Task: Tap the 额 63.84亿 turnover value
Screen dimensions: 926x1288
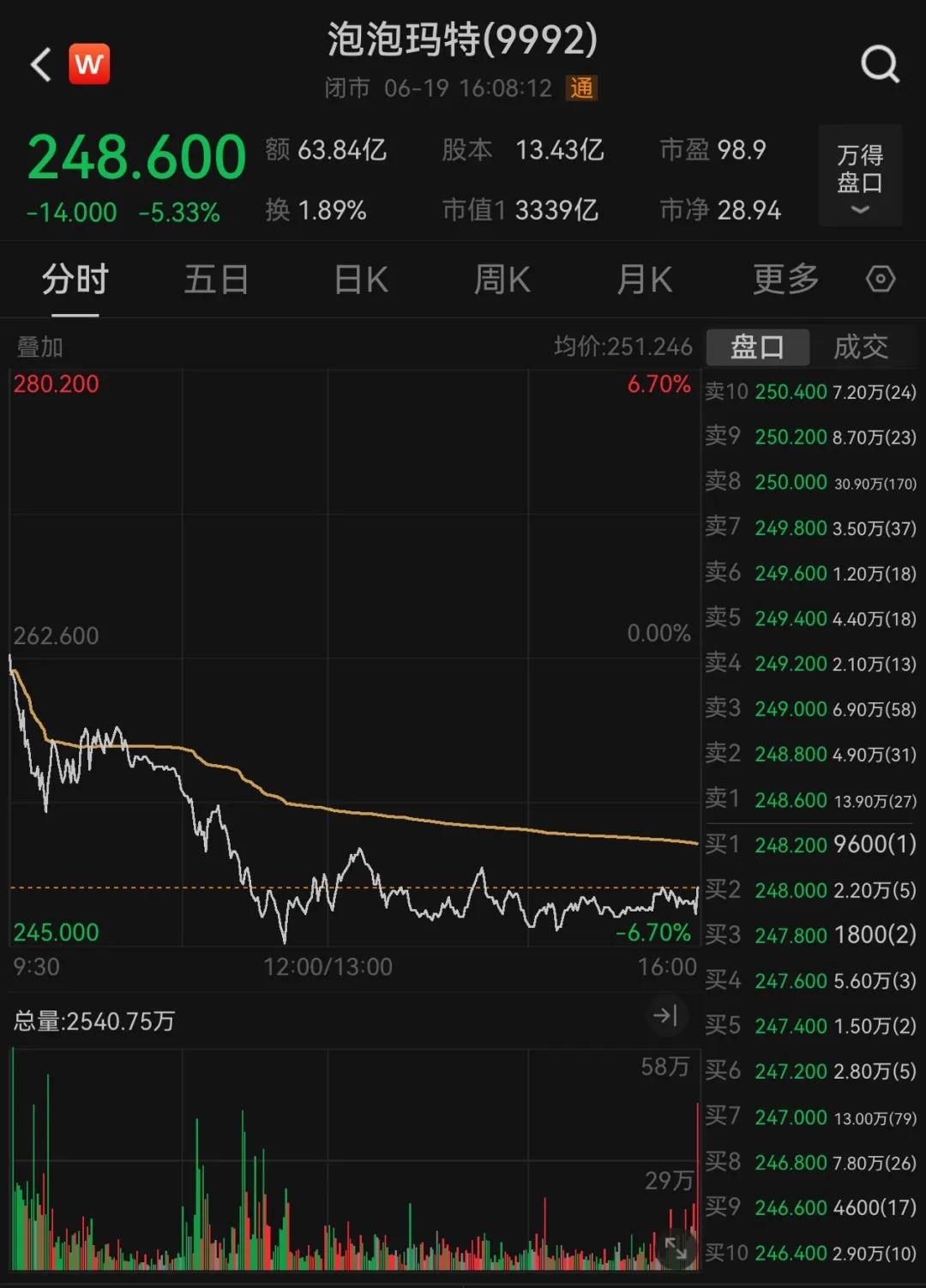Action: click(x=326, y=150)
